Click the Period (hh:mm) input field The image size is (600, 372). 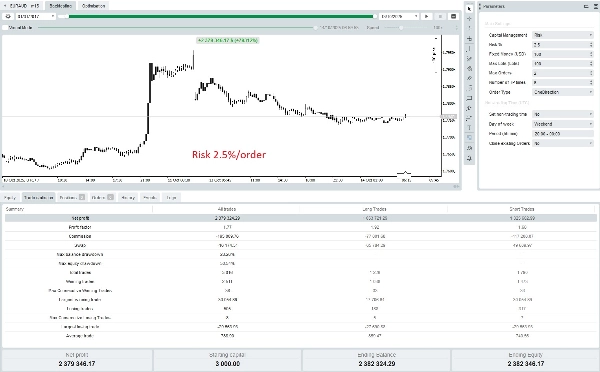point(562,134)
